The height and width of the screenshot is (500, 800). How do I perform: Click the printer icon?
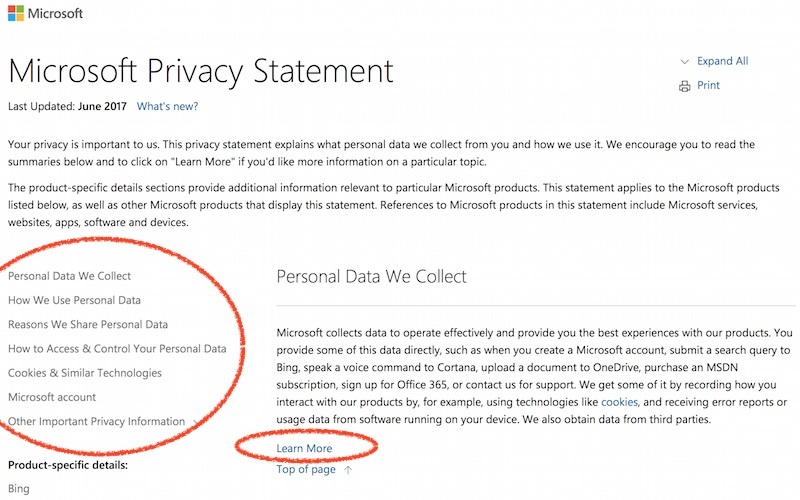pyautogui.click(x=684, y=86)
